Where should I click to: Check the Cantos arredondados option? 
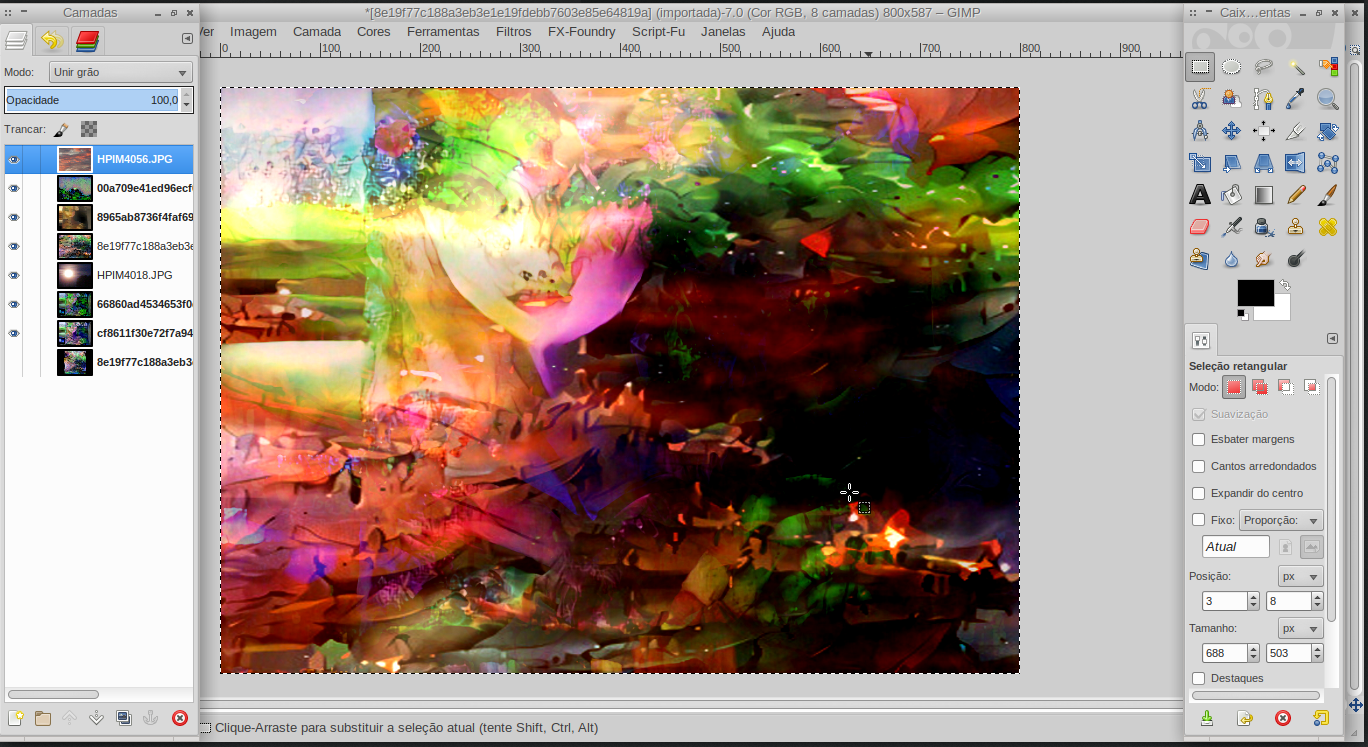click(1199, 467)
